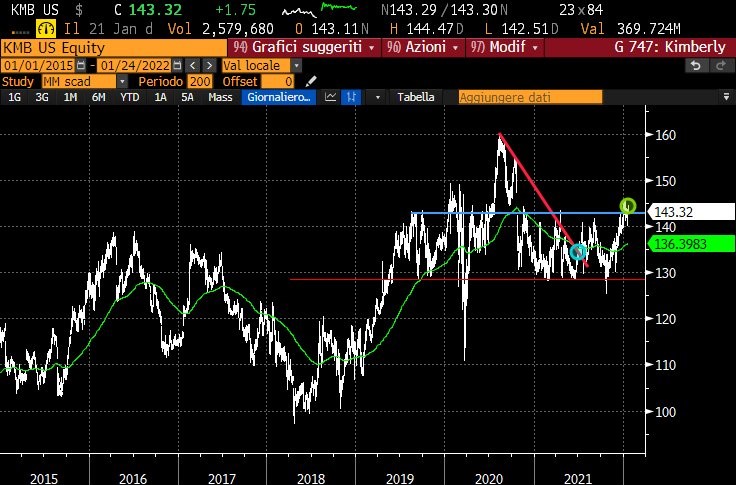Click the Aggiungere dati input field

[530, 97]
